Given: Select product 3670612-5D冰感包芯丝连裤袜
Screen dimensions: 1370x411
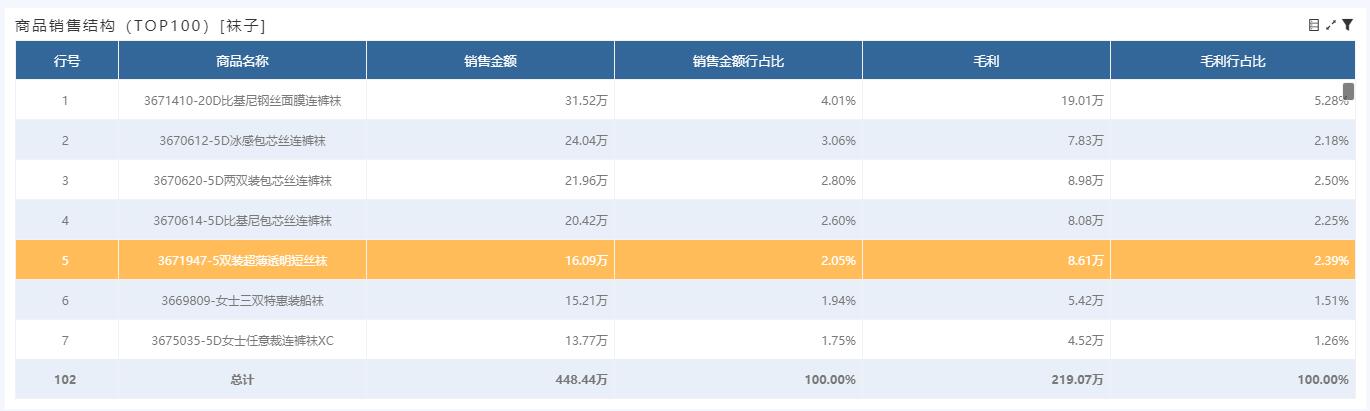Looking at the screenshot, I should (x=242, y=140).
